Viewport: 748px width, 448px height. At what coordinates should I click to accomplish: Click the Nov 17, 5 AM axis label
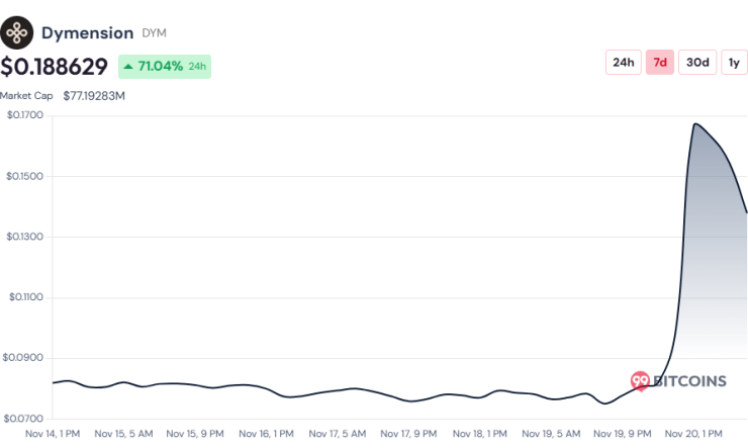[x=338, y=434]
